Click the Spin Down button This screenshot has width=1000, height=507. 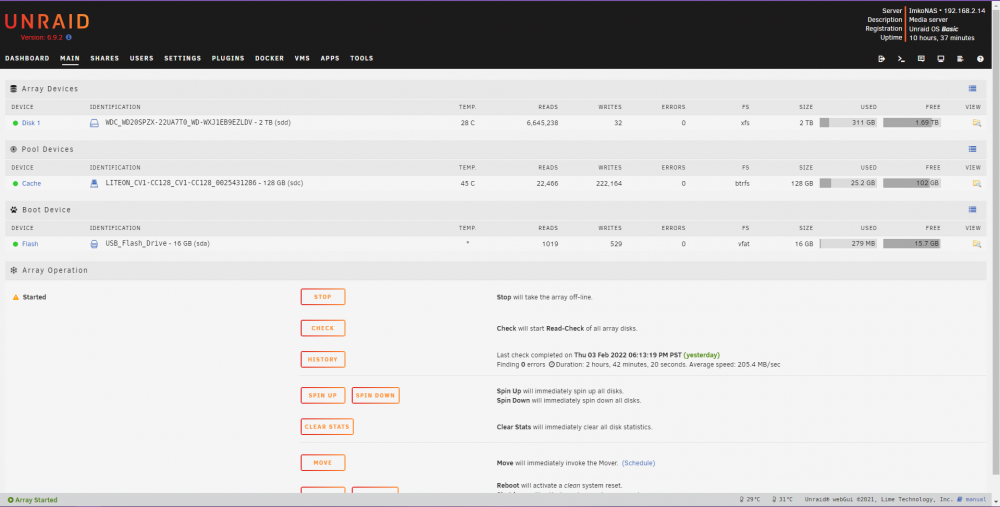click(376, 395)
